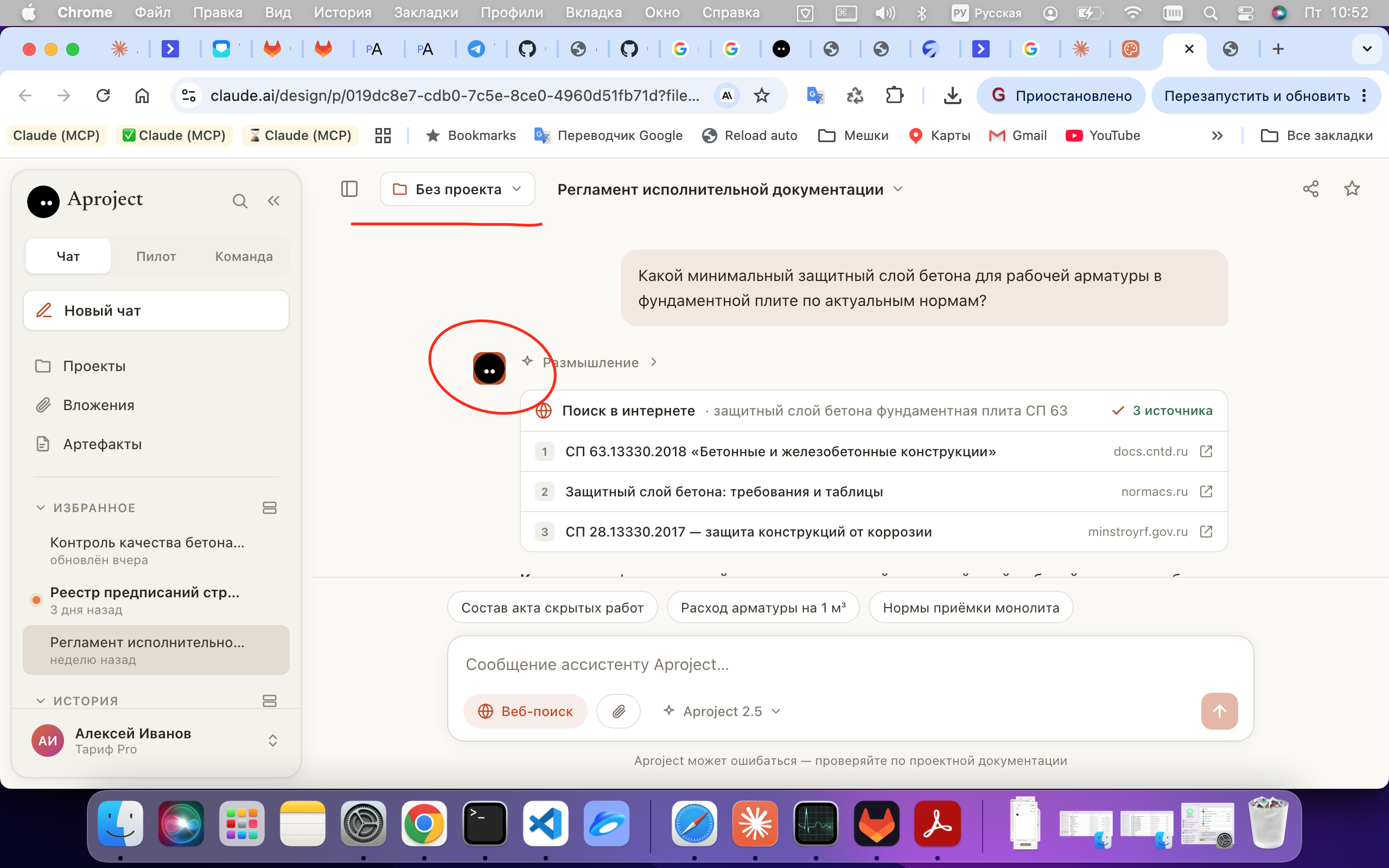The height and width of the screenshot is (868, 1389).
Task: Open the Артефакты section
Action: tap(156, 444)
